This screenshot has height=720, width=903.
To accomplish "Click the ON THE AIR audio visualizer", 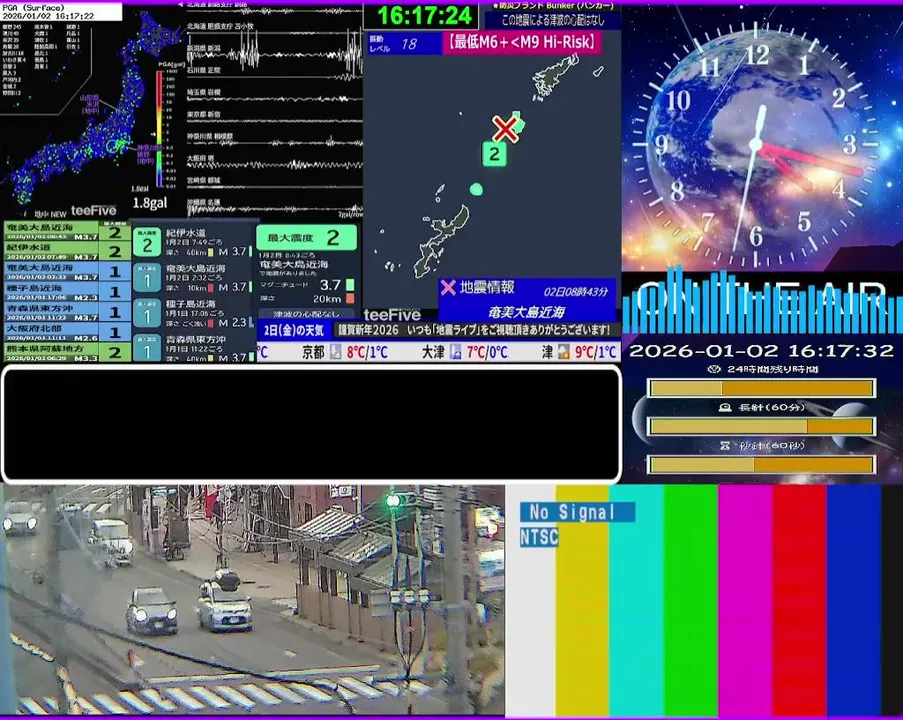I will coord(762,300).
